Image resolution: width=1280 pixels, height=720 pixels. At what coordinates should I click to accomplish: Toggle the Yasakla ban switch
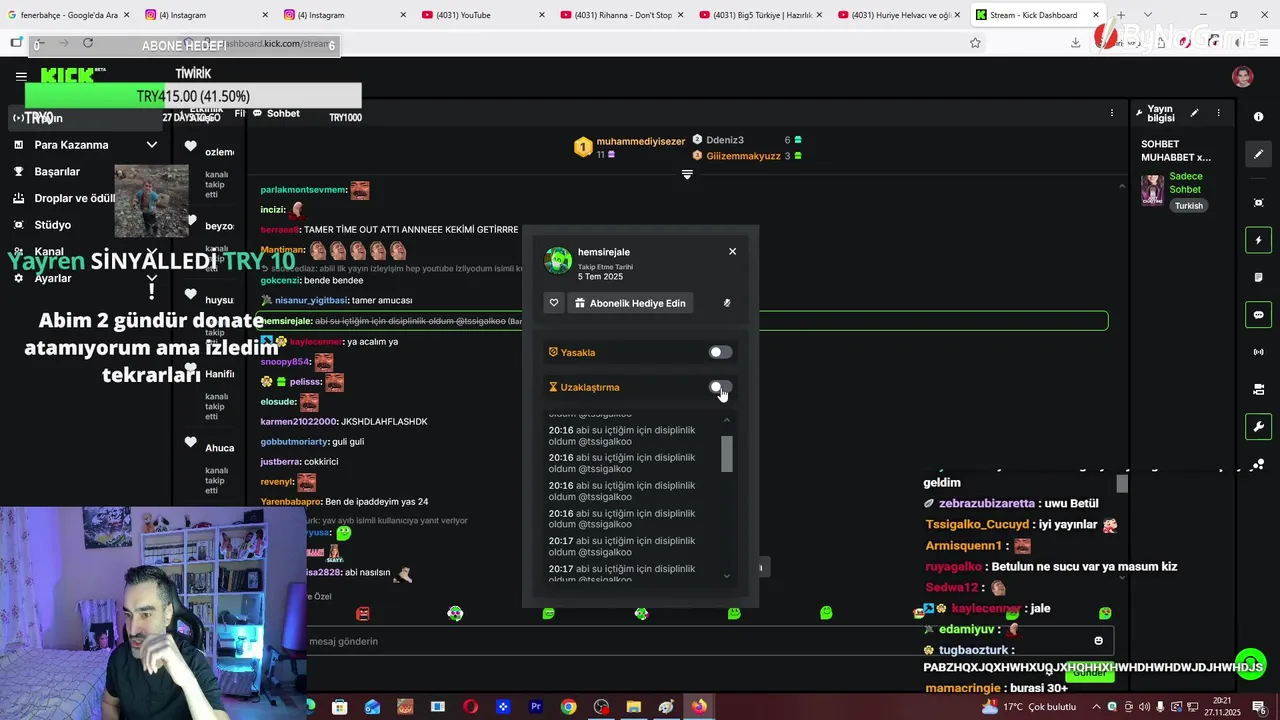click(x=720, y=352)
